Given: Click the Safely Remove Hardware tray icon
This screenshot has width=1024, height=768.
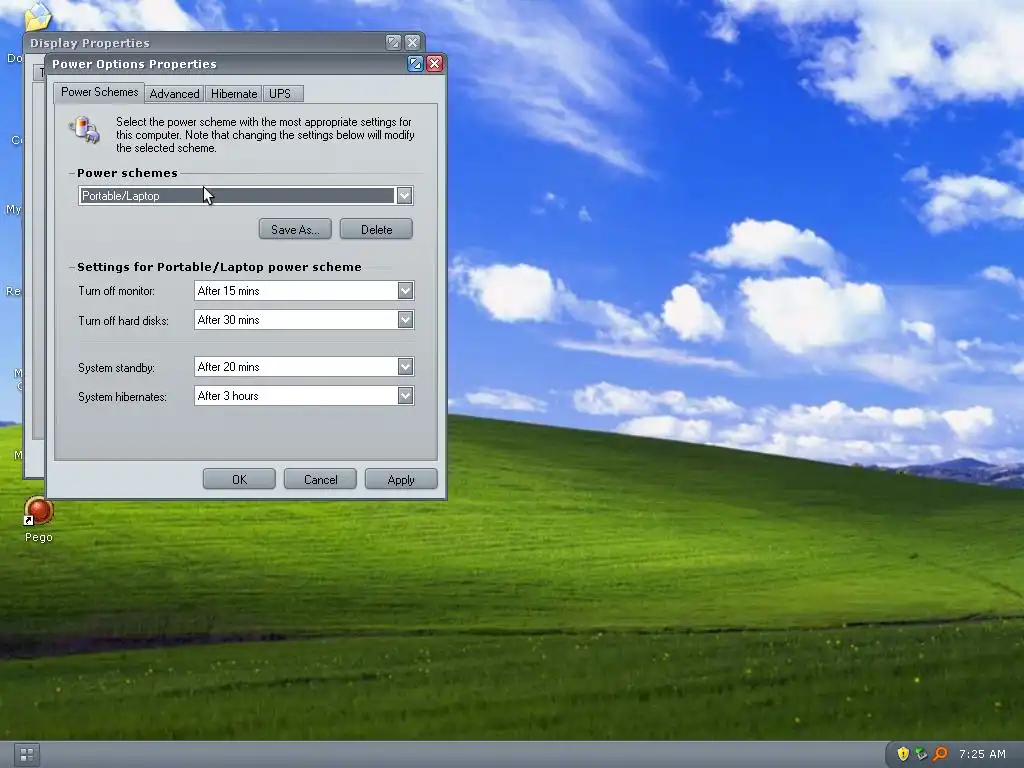Looking at the screenshot, I should point(921,754).
